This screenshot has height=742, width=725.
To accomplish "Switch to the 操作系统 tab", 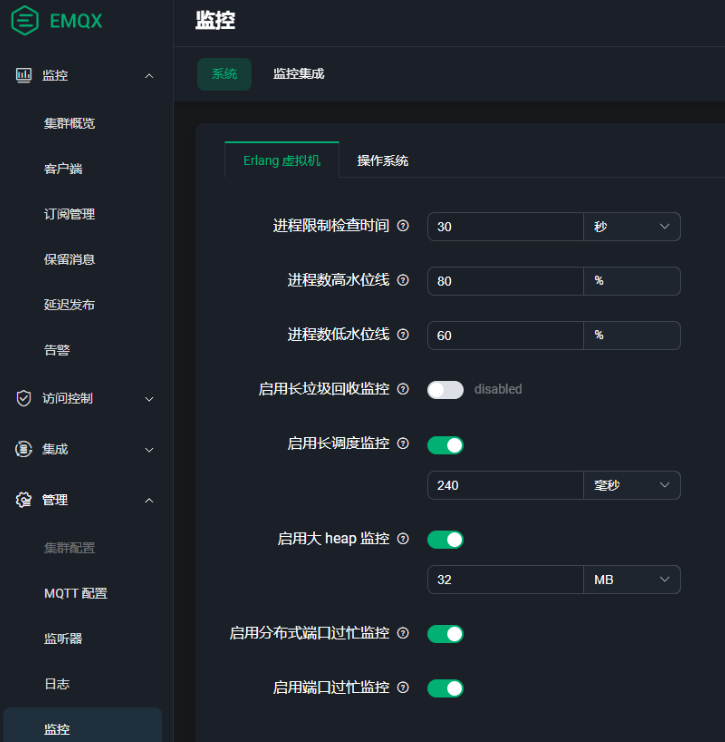I will click(x=382, y=160).
